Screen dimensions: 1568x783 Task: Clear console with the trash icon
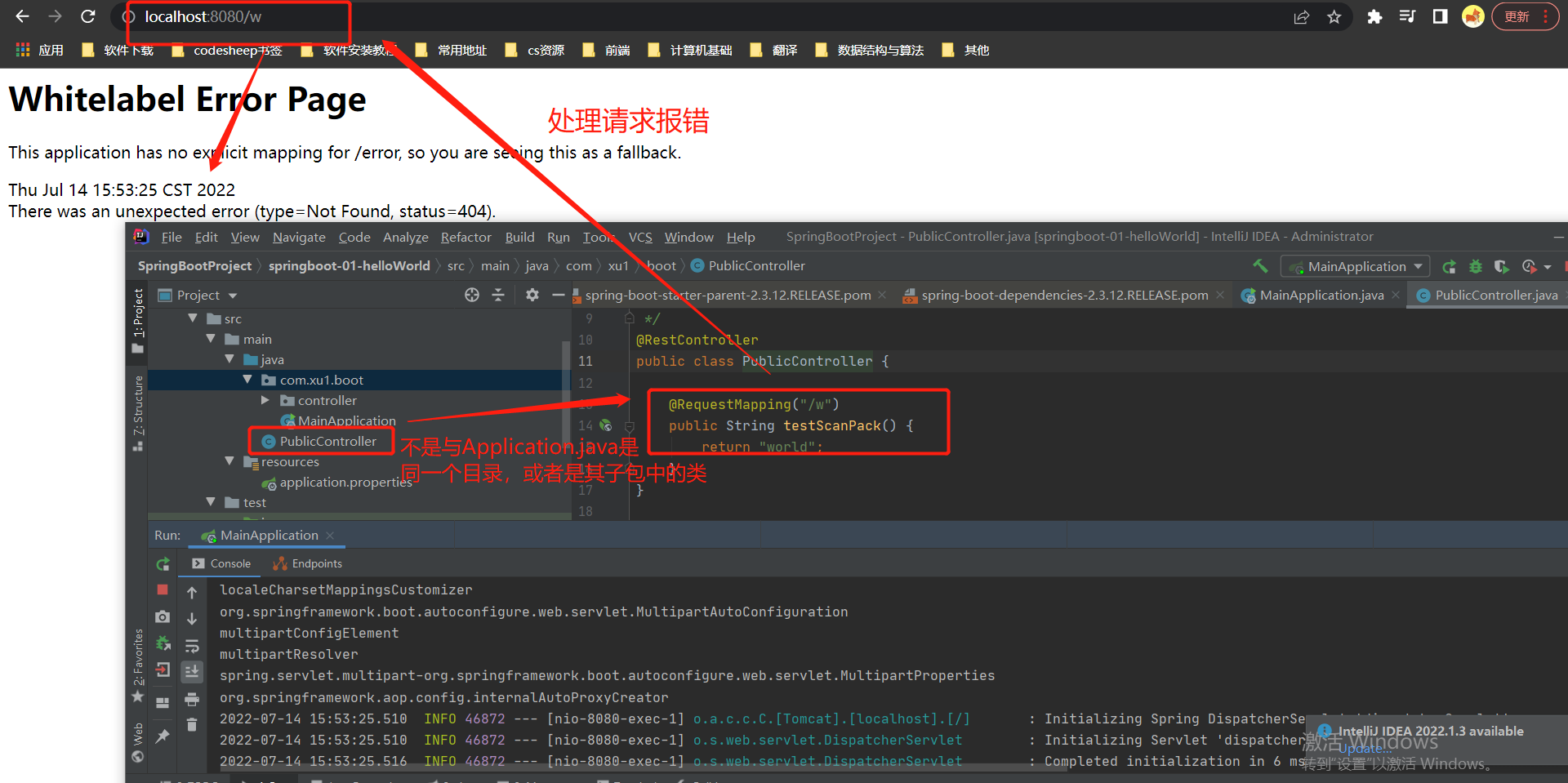tap(192, 724)
